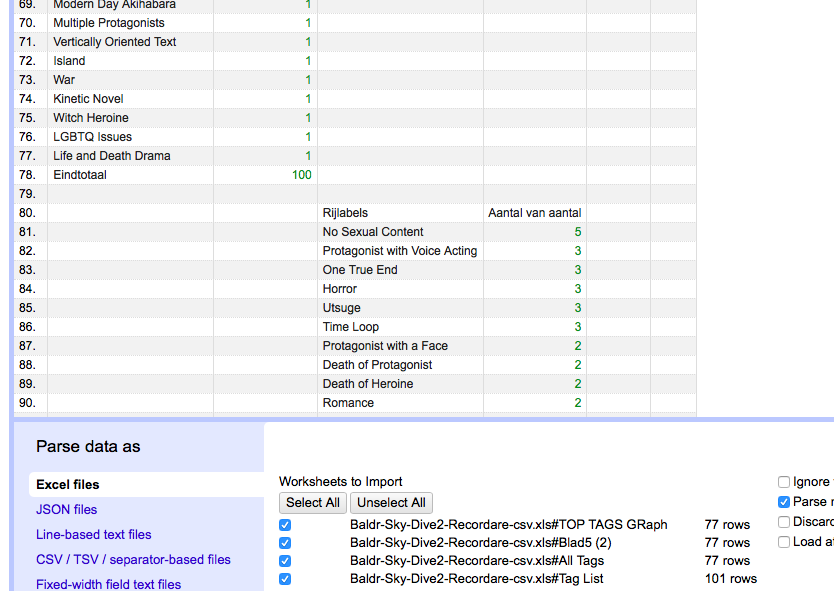Choose the JSON files parser
Image resolution: width=834 pixels, height=591 pixels.
pos(66,510)
